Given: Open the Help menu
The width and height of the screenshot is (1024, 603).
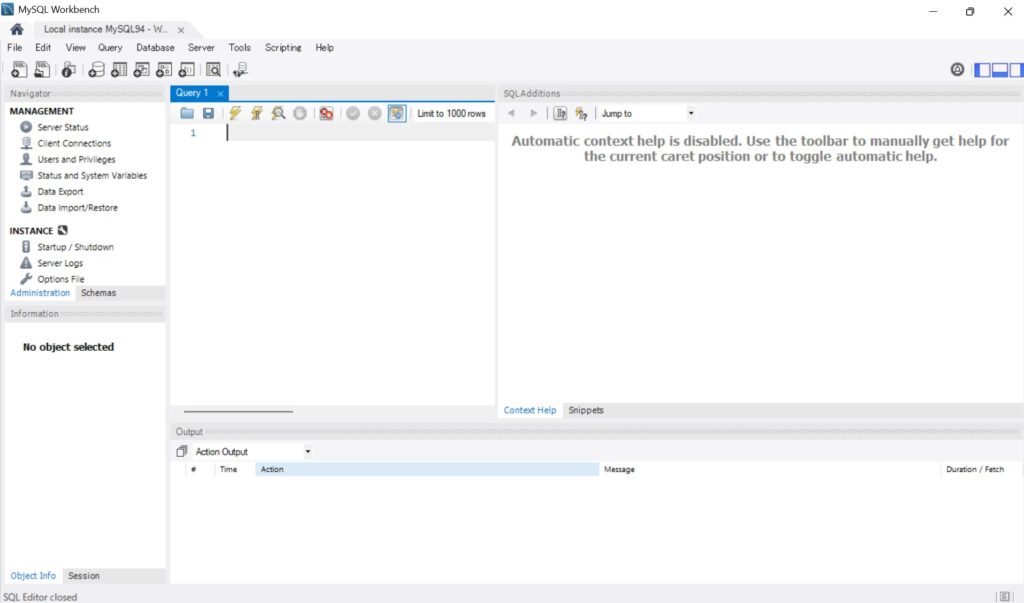Looking at the screenshot, I should (324, 48).
